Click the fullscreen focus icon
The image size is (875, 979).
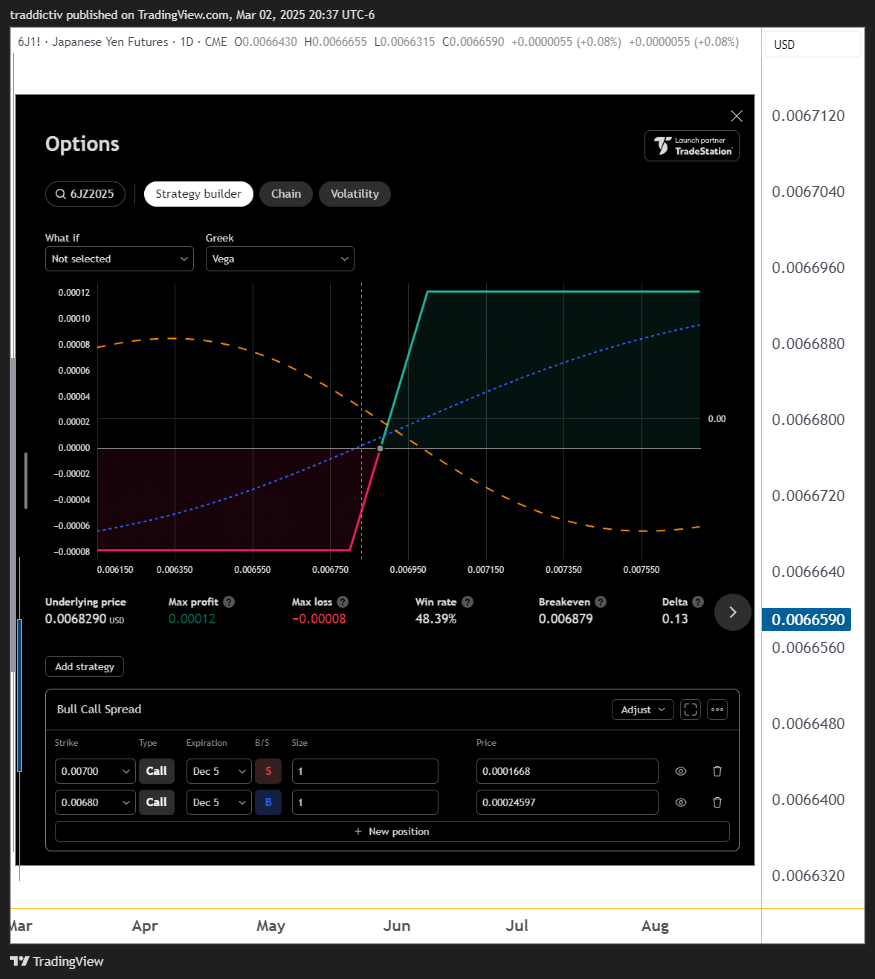690,710
